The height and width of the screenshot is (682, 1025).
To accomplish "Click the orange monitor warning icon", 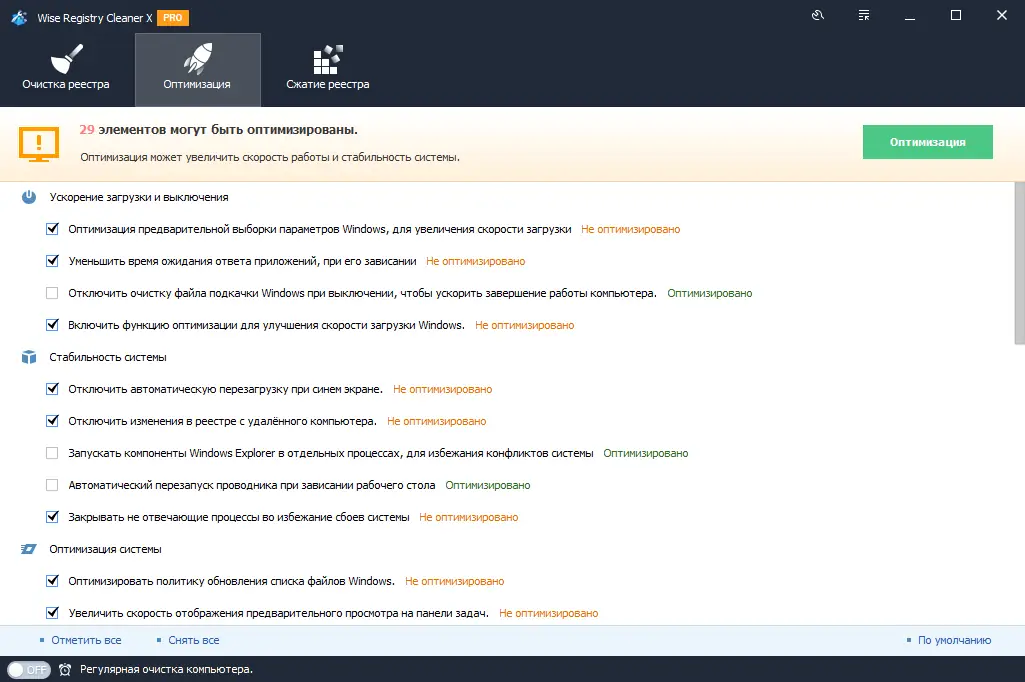I will pyautogui.click(x=39, y=144).
